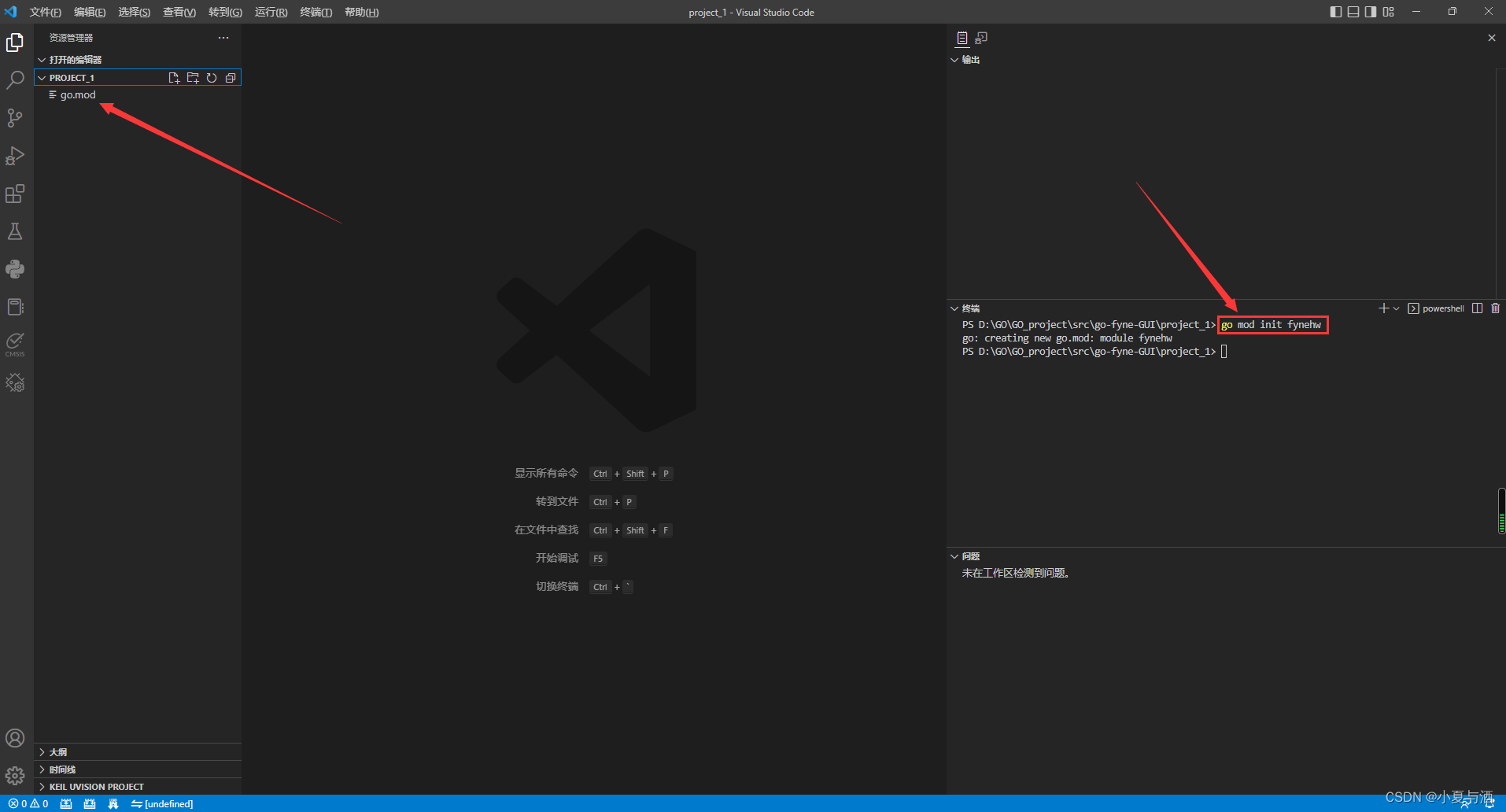
Task: Click the terminal scrollbar thumb
Action: pyautogui.click(x=1501, y=511)
